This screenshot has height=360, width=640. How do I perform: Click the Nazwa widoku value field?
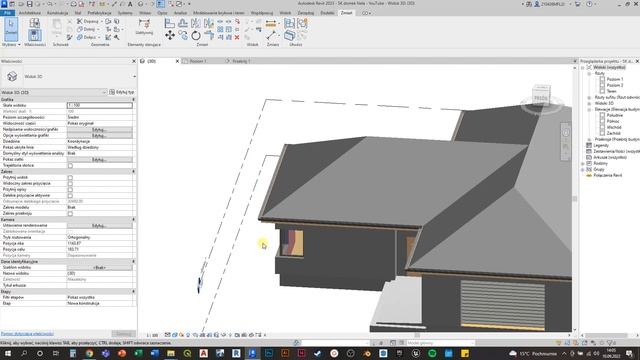100,273
